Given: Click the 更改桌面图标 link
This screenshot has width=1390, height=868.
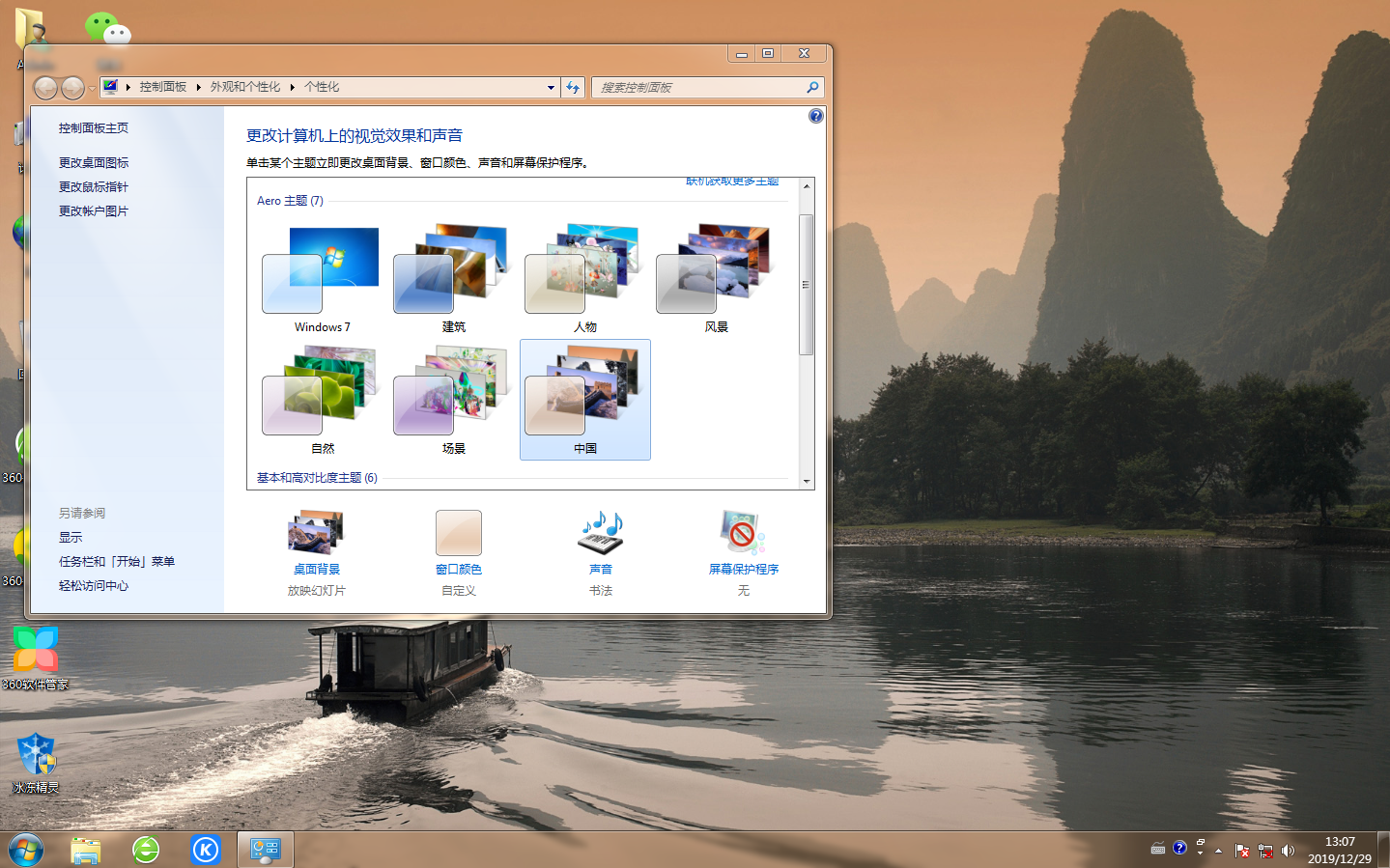Looking at the screenshot, I should click(x=92, y=162).
